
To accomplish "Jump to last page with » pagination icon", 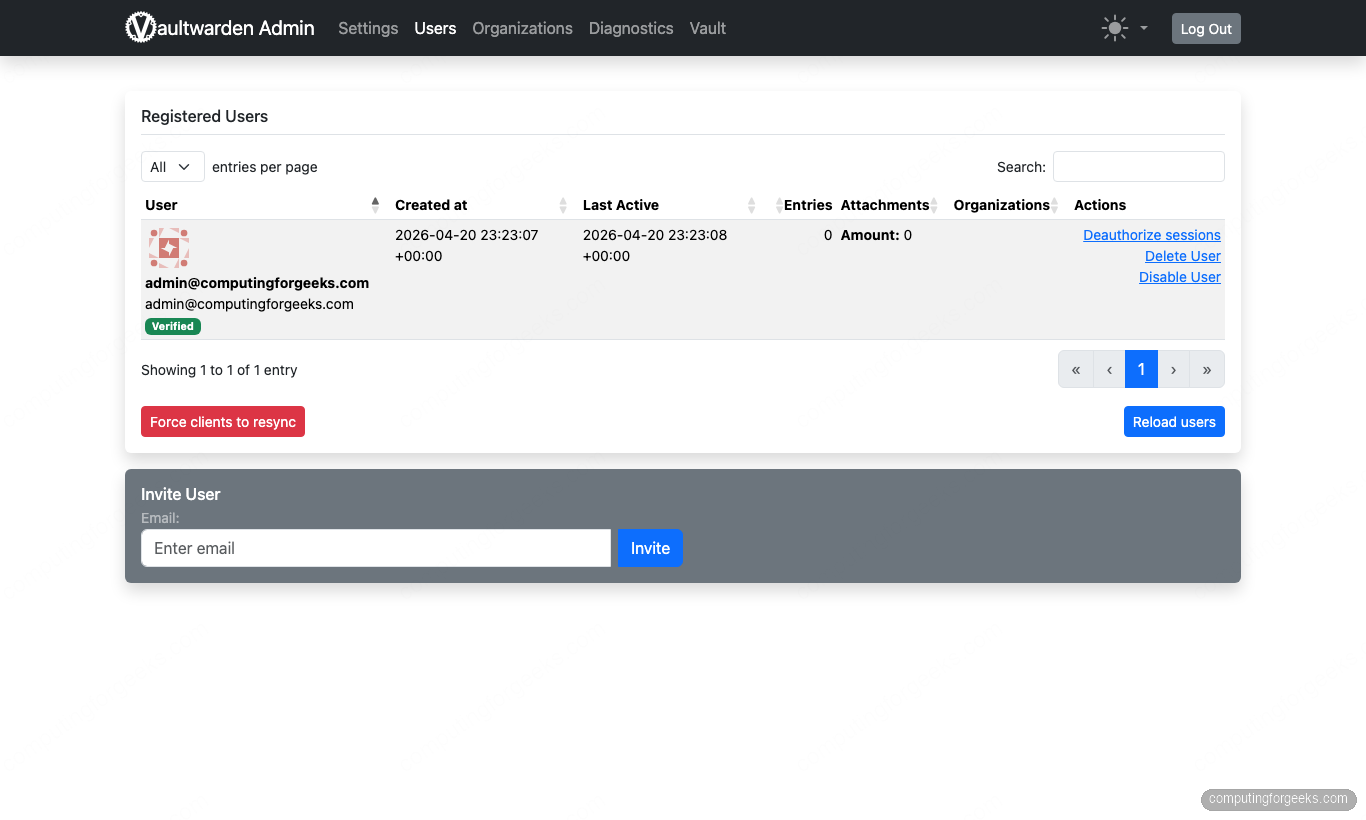I will pos(1206,369).
